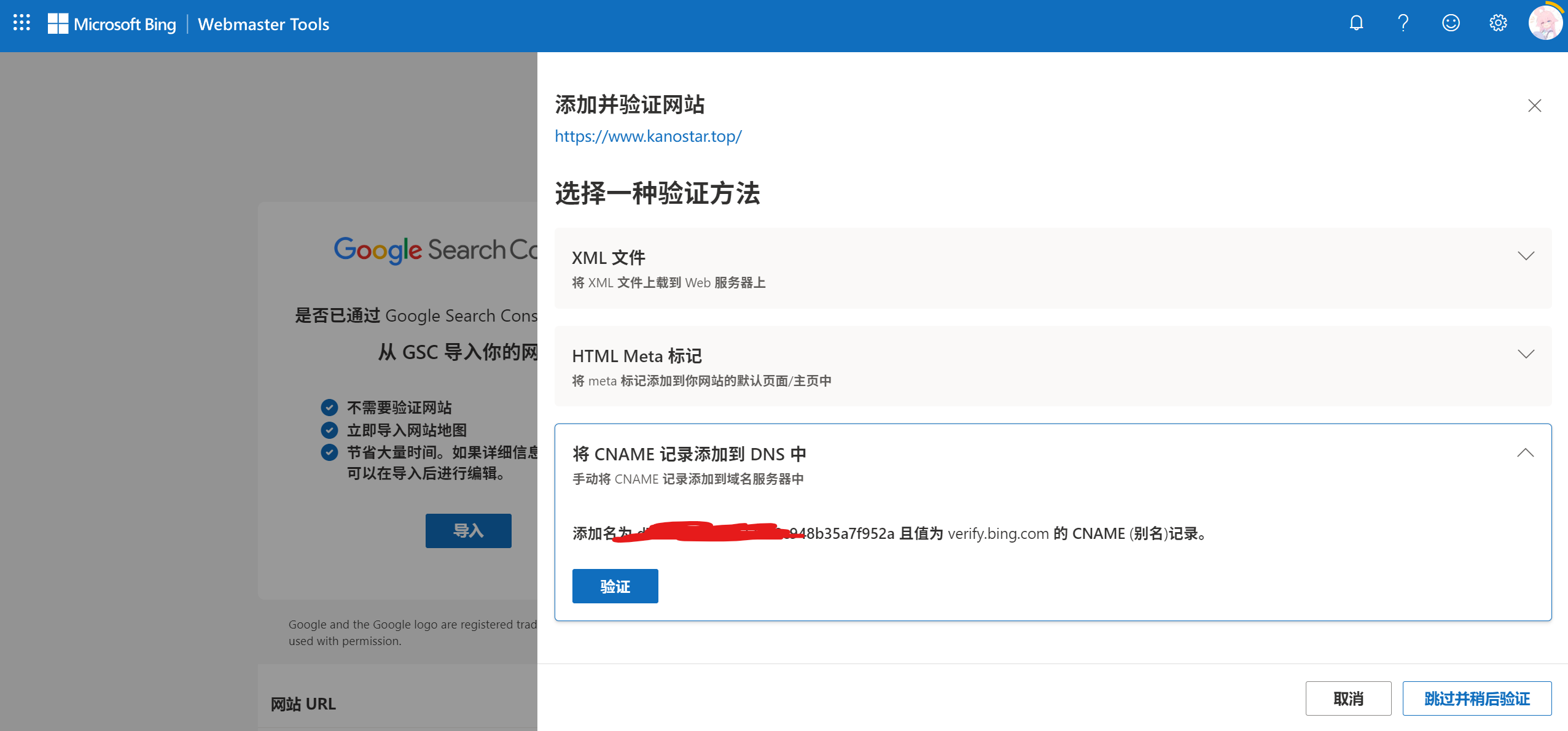Image resolution: width=1568 pixels, height=731 pixels.
Task: Expand the HTML Meta tag chevron
Action: [1526, 354]
